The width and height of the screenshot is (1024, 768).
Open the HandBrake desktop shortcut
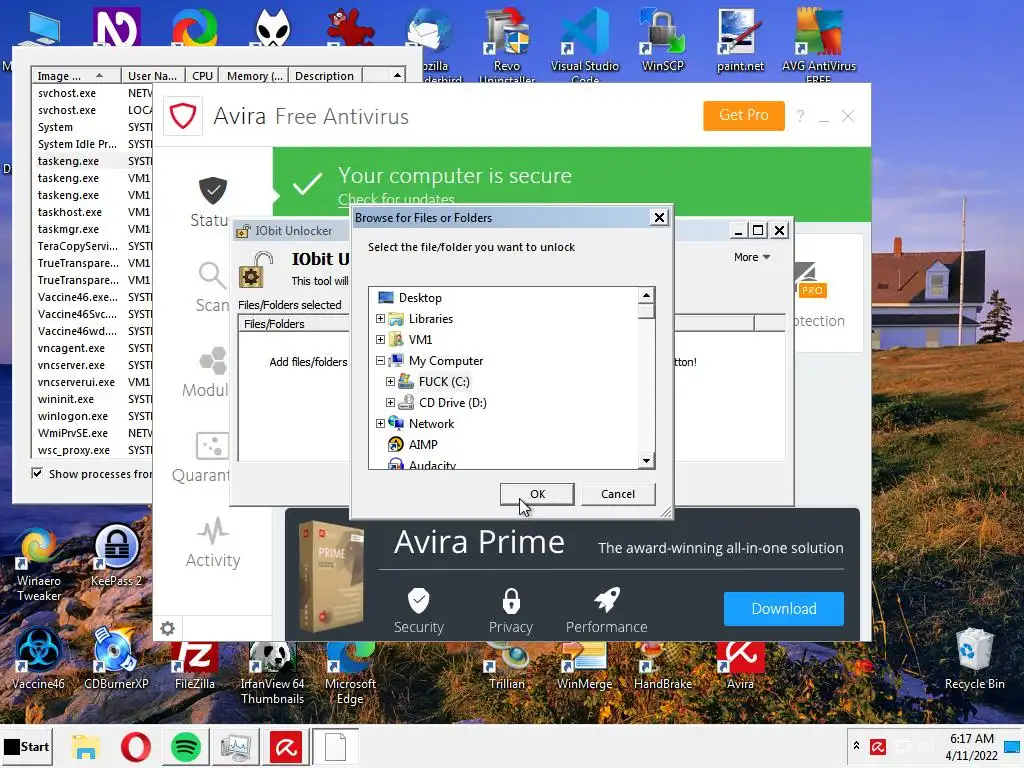tap(662, 666)
